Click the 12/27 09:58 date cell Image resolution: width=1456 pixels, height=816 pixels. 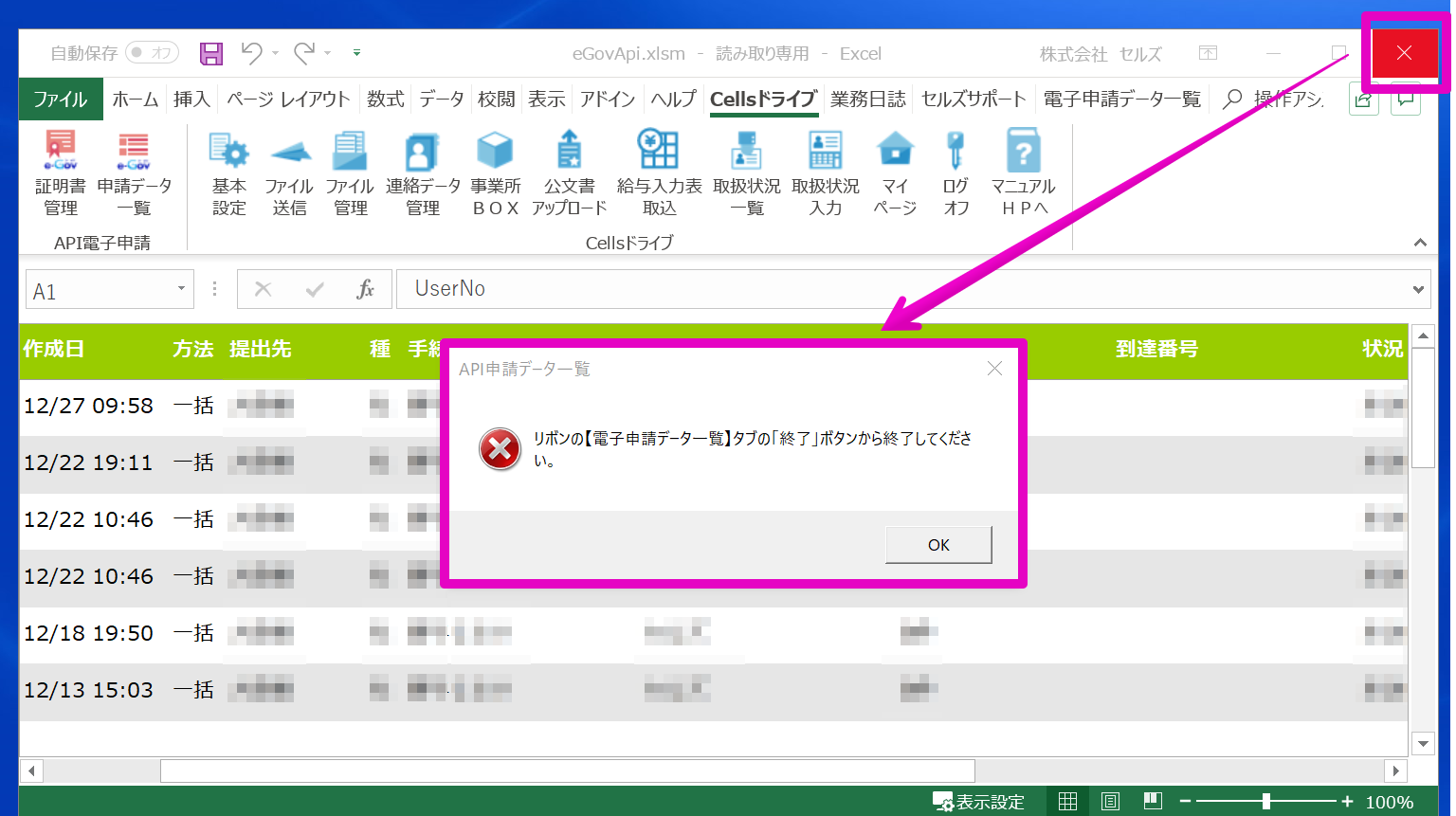[x=88, y=406]
